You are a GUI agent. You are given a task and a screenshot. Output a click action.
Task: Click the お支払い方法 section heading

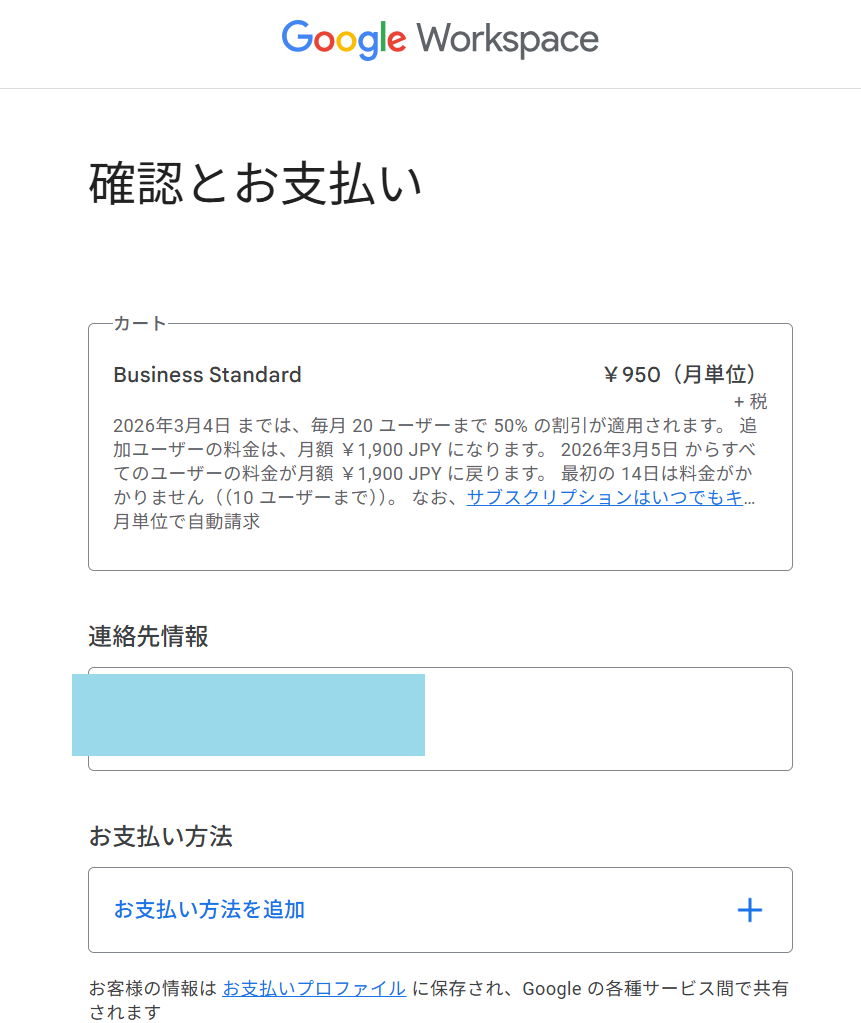(160, 836)
